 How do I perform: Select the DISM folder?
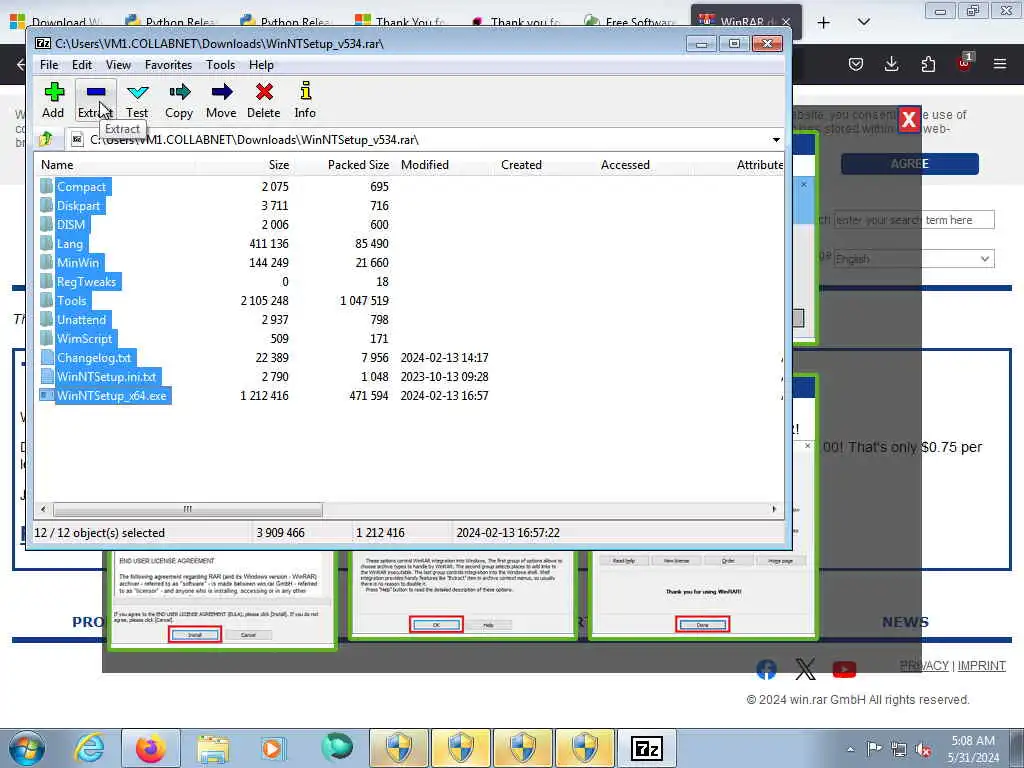click(x=71, y=225)
